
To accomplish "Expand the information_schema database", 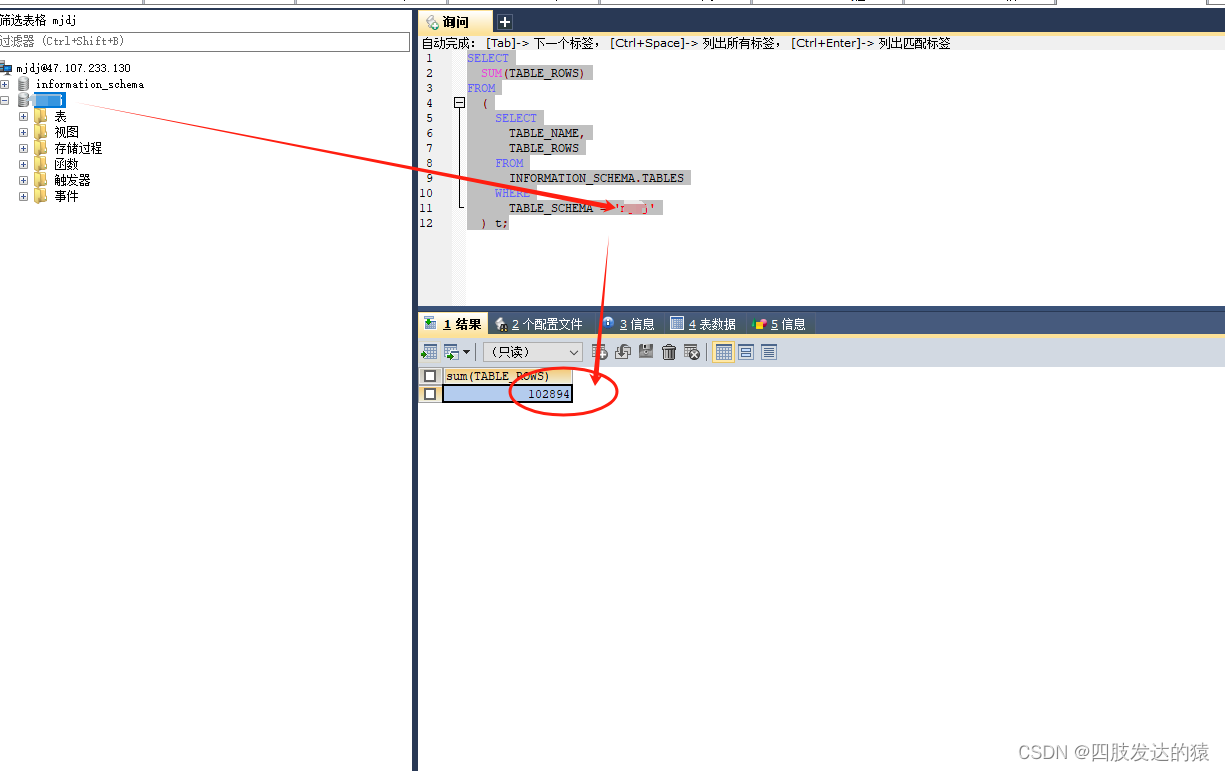I will [x=5, y=84].
